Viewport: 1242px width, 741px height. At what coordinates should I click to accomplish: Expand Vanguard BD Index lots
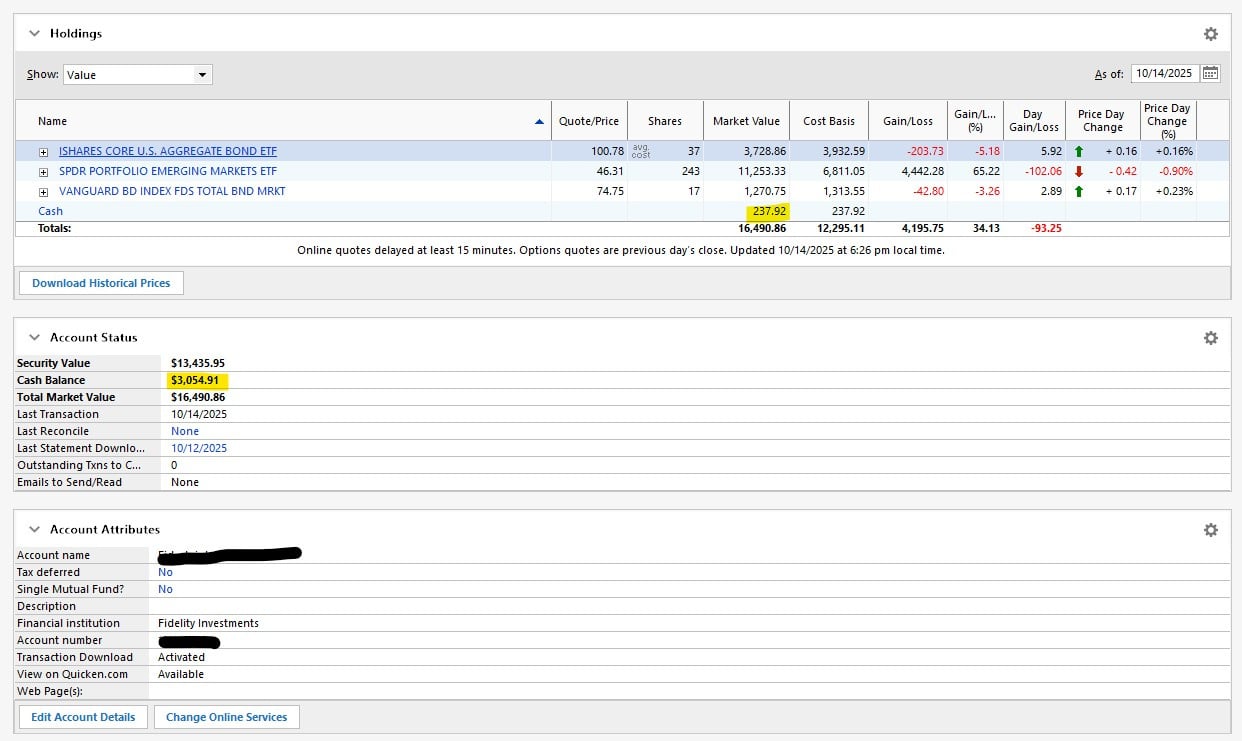point(44,192)
